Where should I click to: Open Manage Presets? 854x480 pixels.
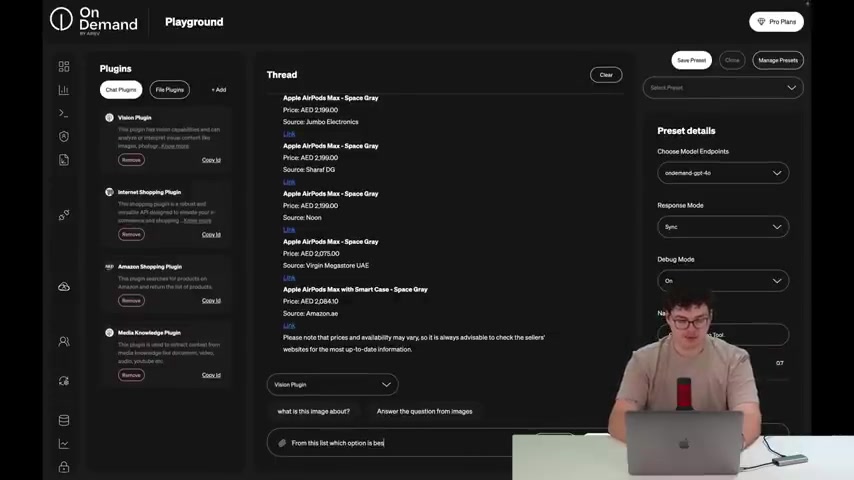pos(778,60)
